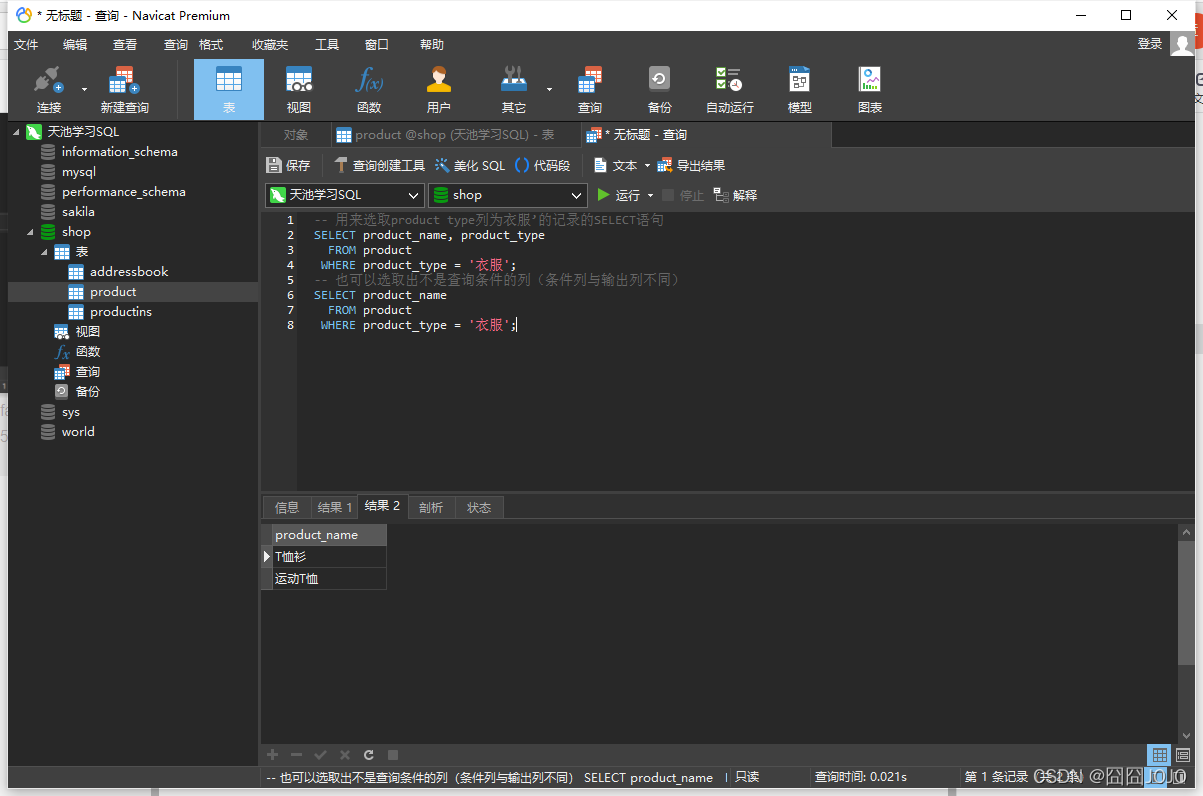Click 美化 SQL beautify button
Image resolution: width=1203 pixels, height=796 pixels.
tap(470, 166)
